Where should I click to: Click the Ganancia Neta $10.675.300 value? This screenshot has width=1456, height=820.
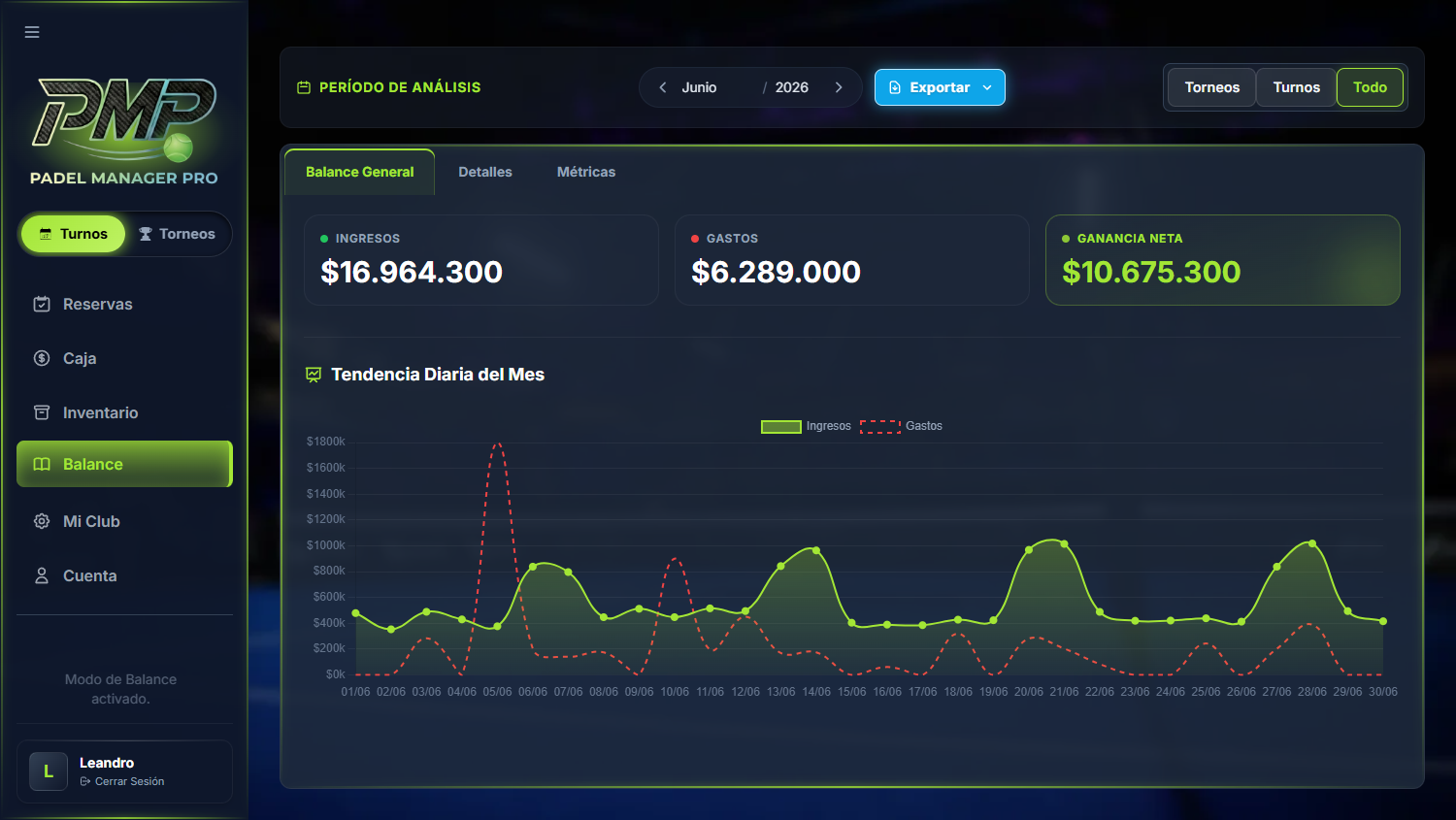[x=1151, y=272]
